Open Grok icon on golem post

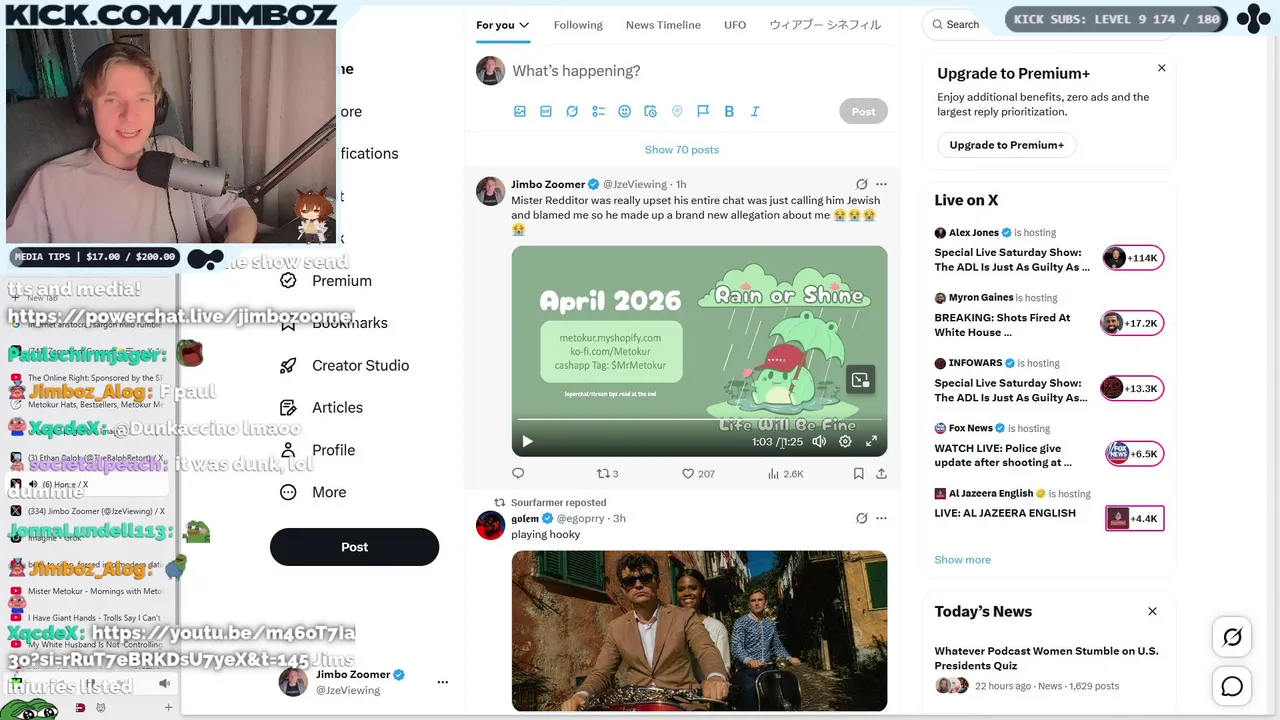[x=861, y=518]
